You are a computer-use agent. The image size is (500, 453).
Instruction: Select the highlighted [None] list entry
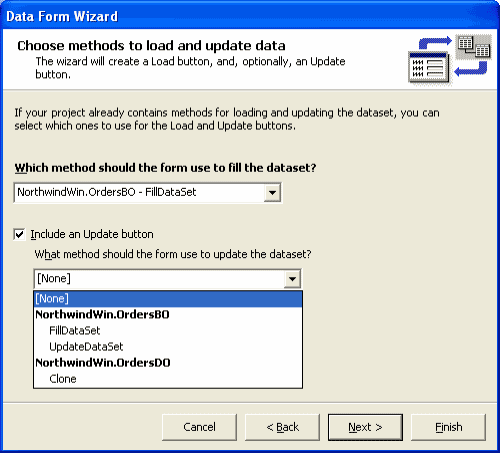coord(168,299)
